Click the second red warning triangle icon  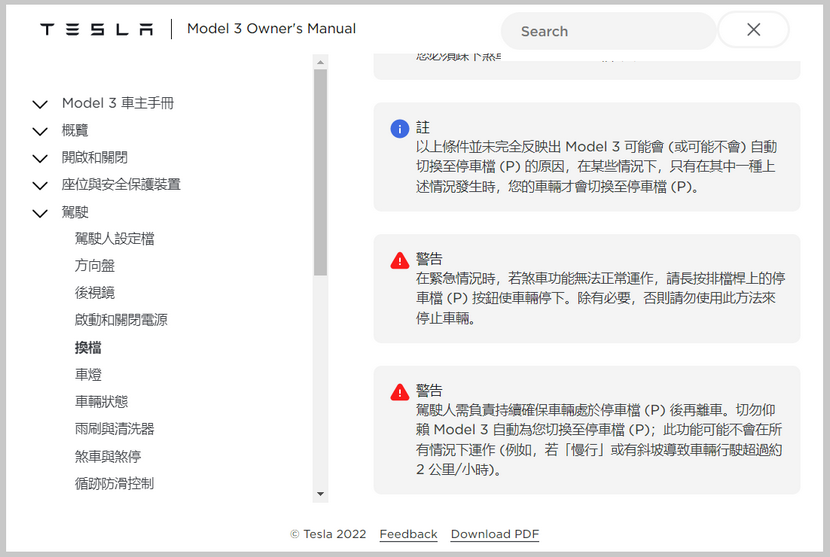point(399,392)
